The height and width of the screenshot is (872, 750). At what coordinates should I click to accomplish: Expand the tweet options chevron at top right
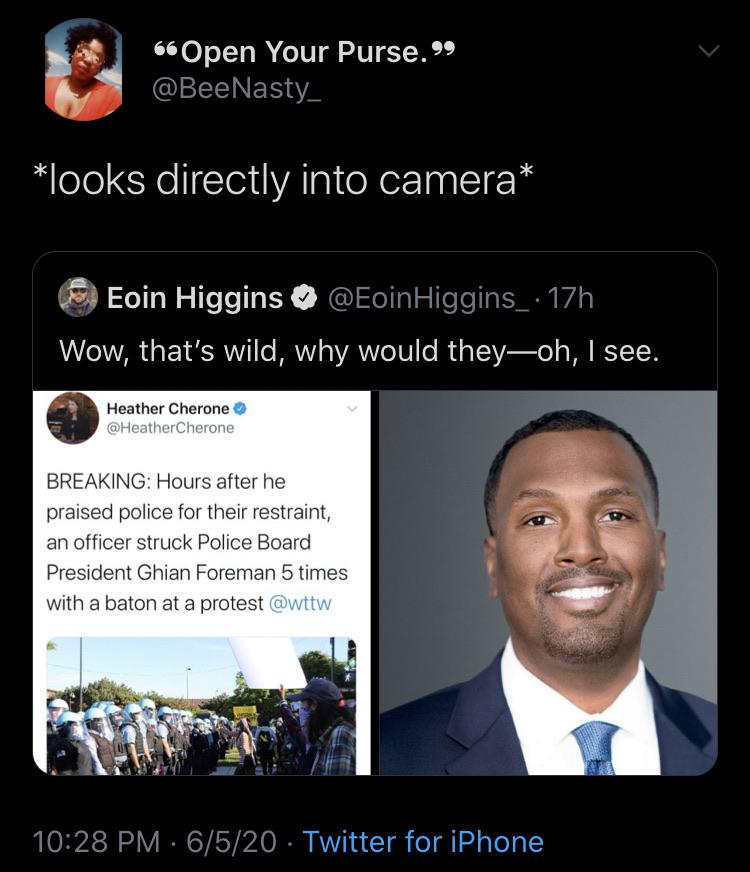coord(708,50)
